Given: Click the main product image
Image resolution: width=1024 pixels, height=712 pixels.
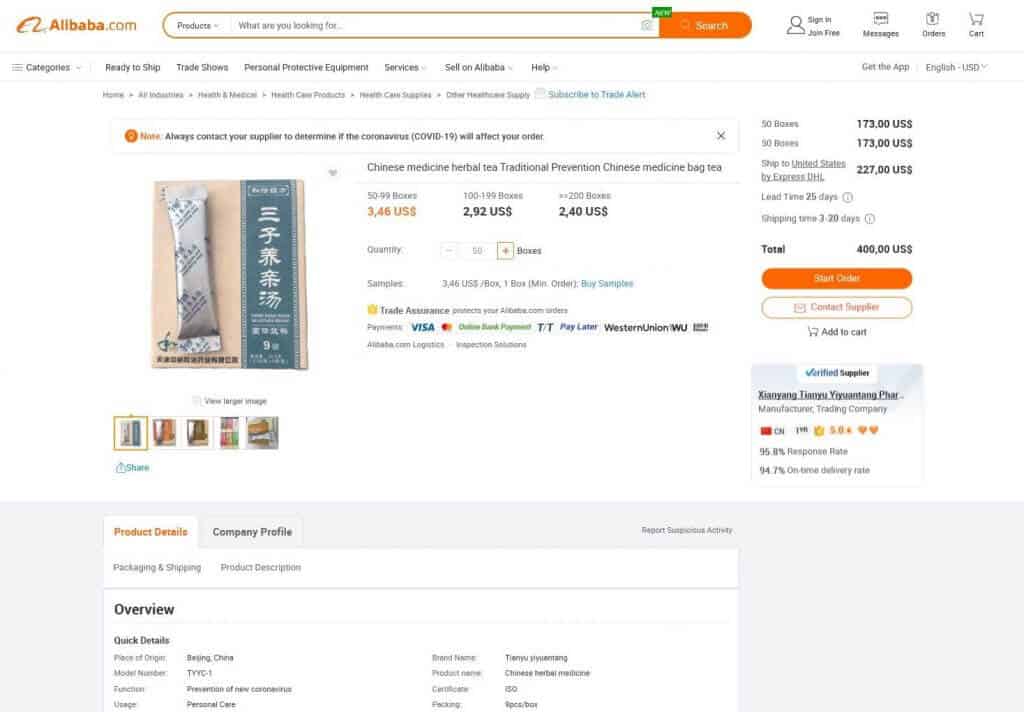Looking at the screenshot, I should pyautogui.click(x=229, y=274).
